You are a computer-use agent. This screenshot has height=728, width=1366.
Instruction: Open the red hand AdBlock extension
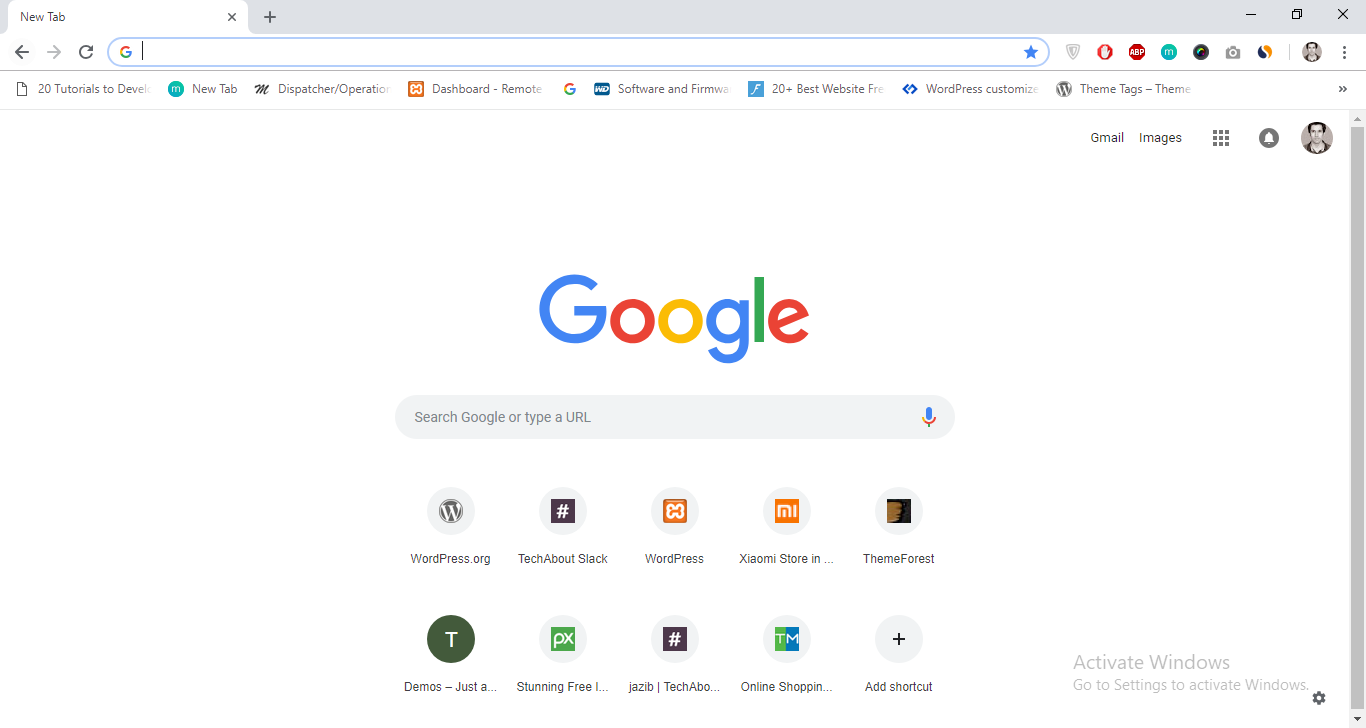[x=1105, y=52]
